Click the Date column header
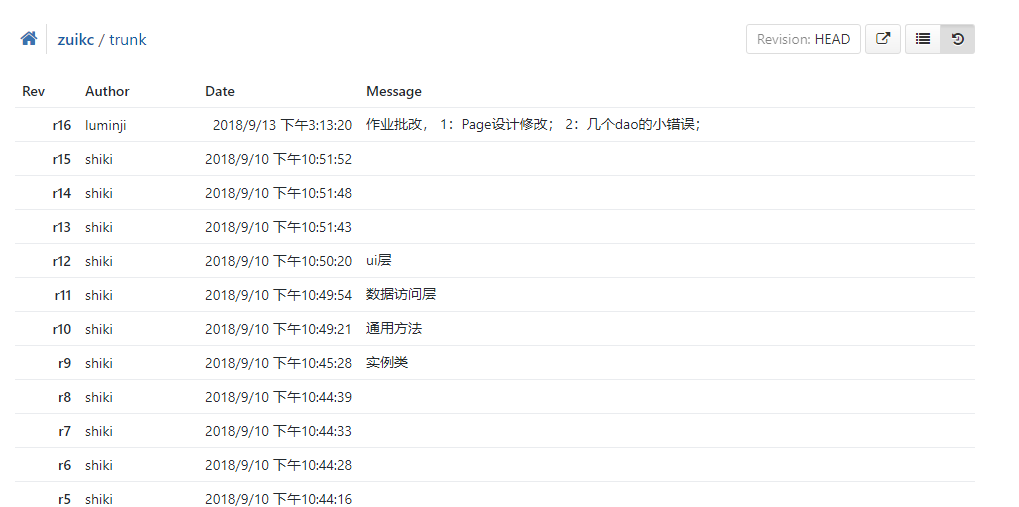The image size is (1019, 507). [220, 91]
